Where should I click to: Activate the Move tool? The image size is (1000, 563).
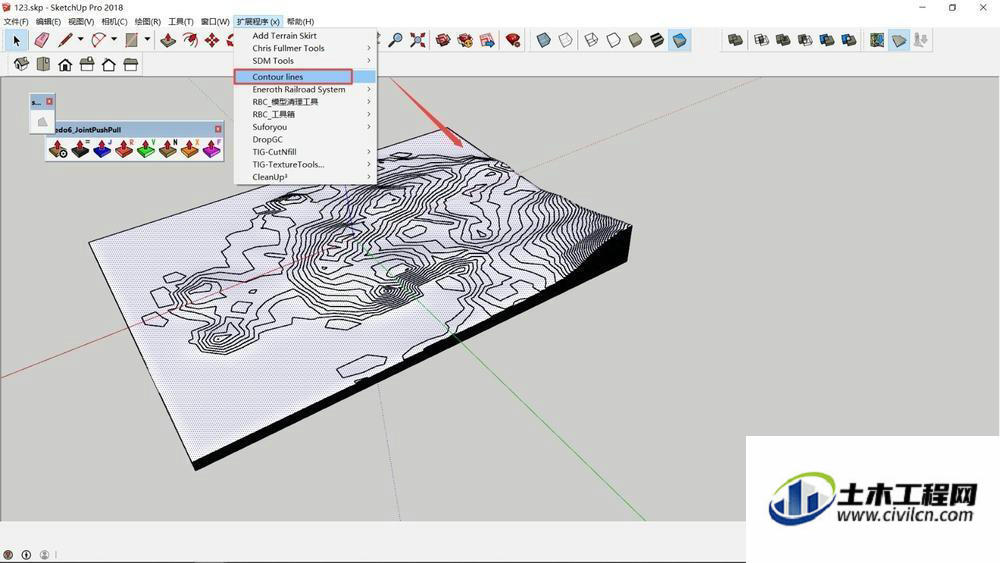(x=212, y=41)
